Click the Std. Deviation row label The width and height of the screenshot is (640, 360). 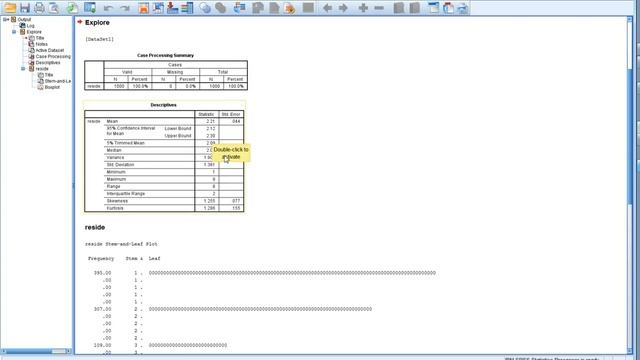click(120, 164)
